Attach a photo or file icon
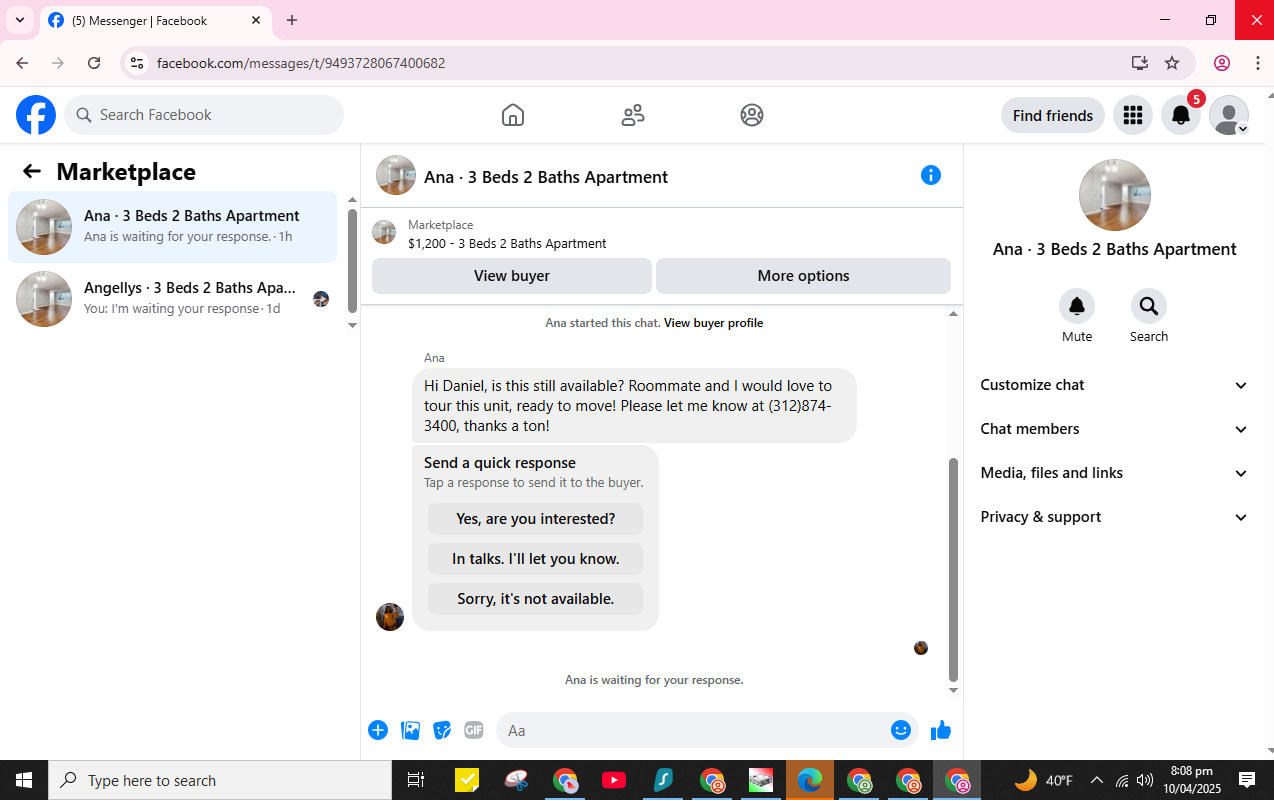Screen dimensions: 1274x800 coord(410,730)
